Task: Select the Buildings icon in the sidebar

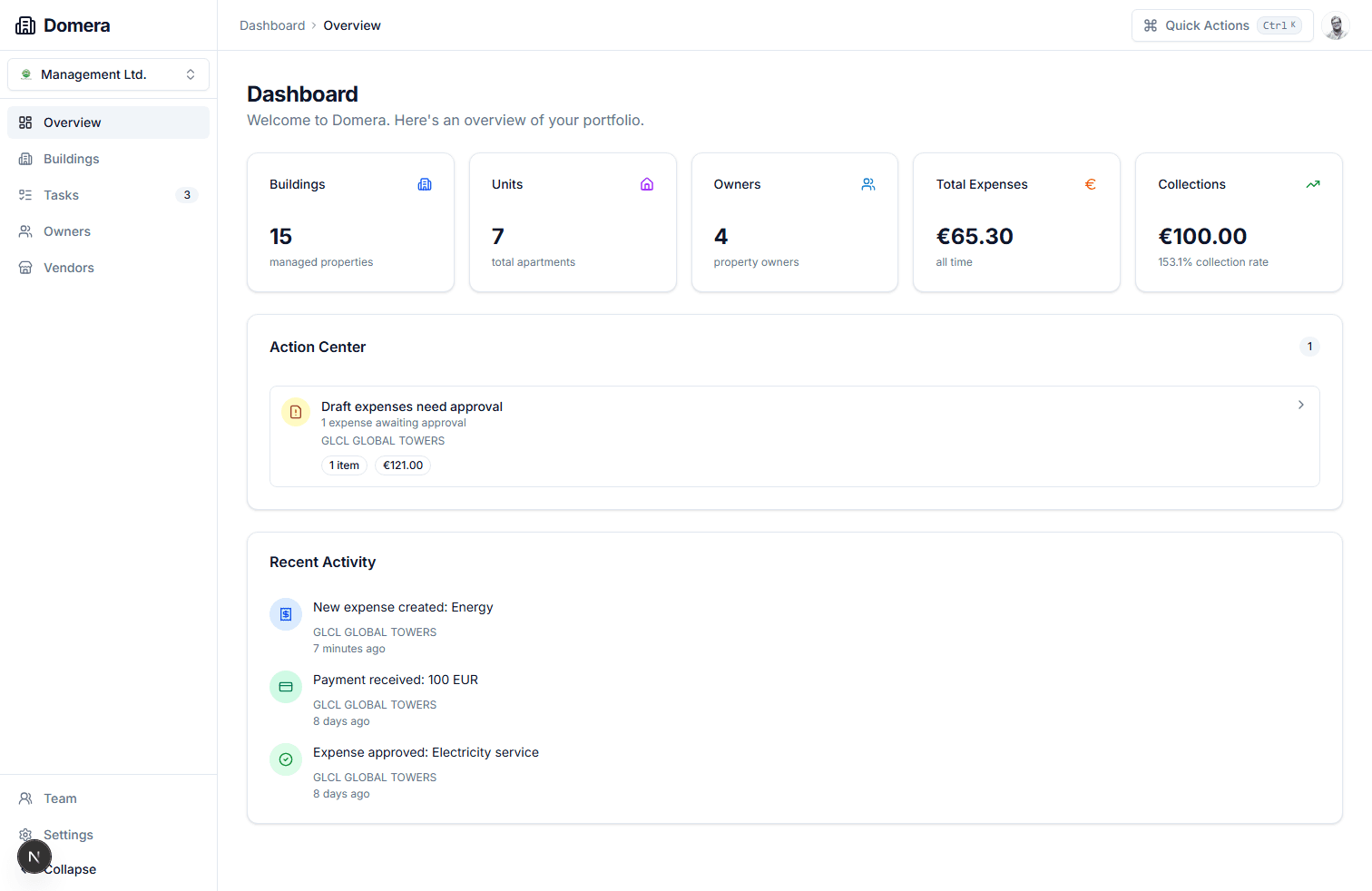Action: [x=25, y=158]
